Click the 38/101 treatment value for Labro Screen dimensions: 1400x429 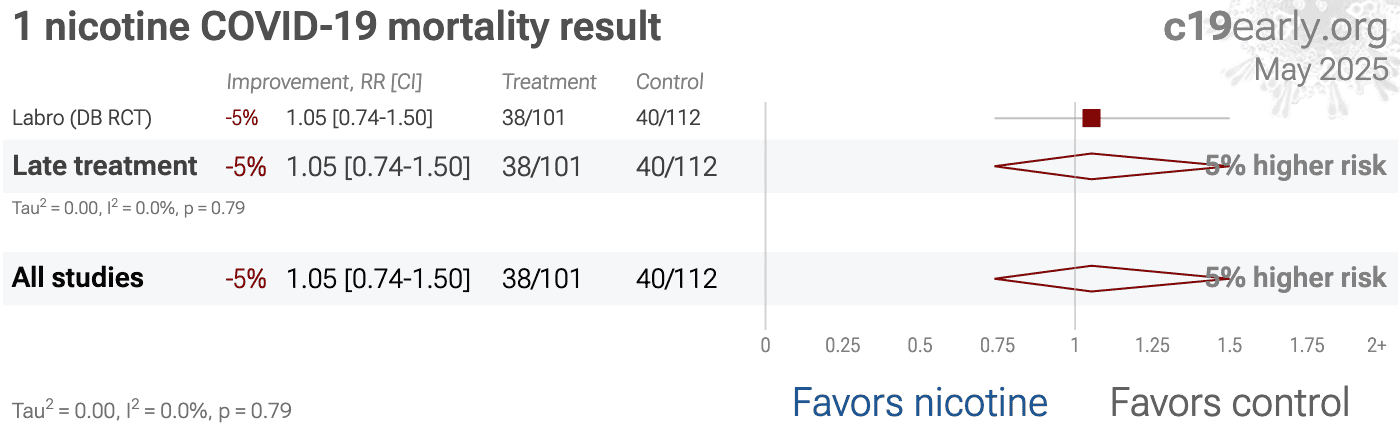click(534, 118)
